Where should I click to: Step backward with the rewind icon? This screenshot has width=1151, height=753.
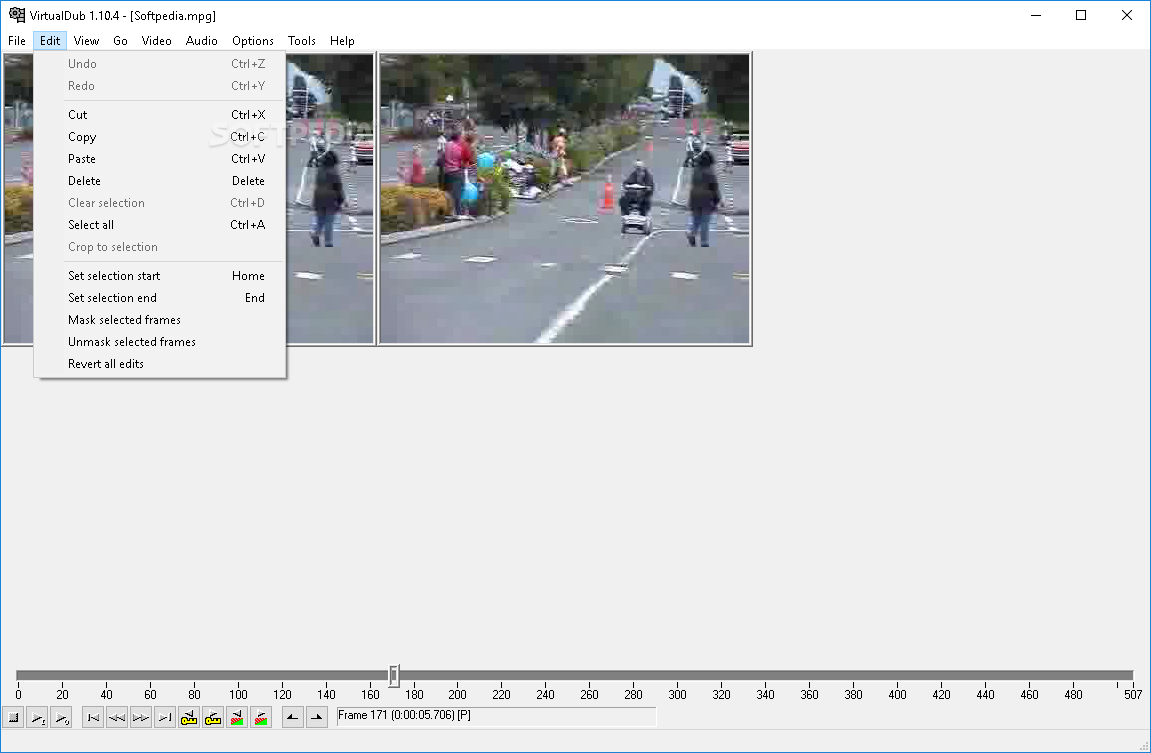117,717
